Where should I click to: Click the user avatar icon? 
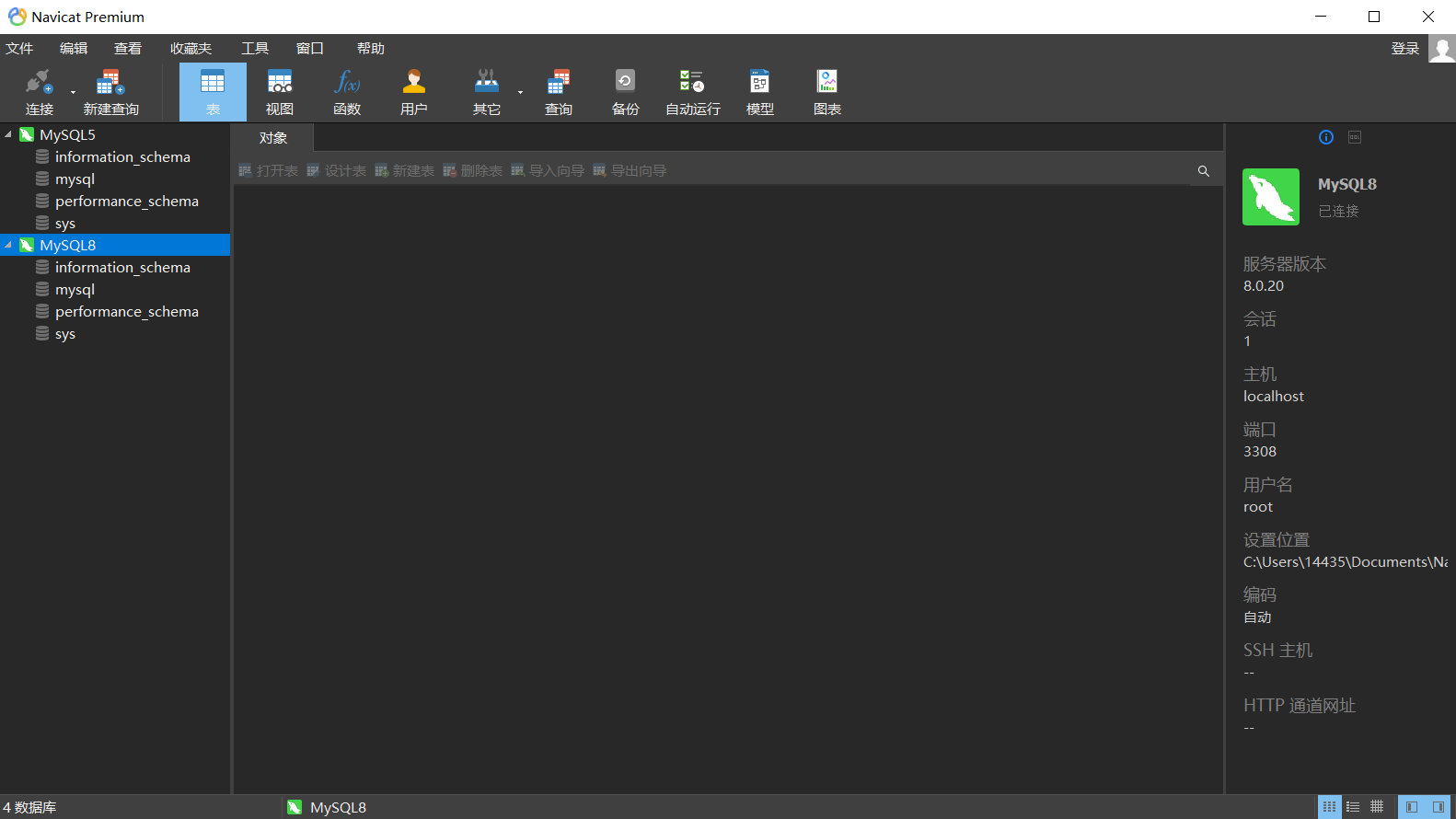pos(1442,49)
